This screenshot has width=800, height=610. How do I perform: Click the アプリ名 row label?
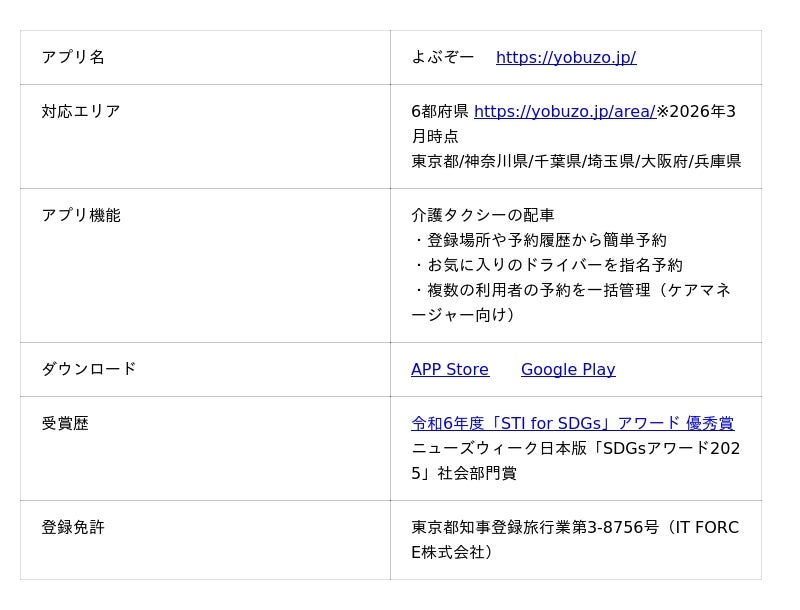(x=73, y=58)
